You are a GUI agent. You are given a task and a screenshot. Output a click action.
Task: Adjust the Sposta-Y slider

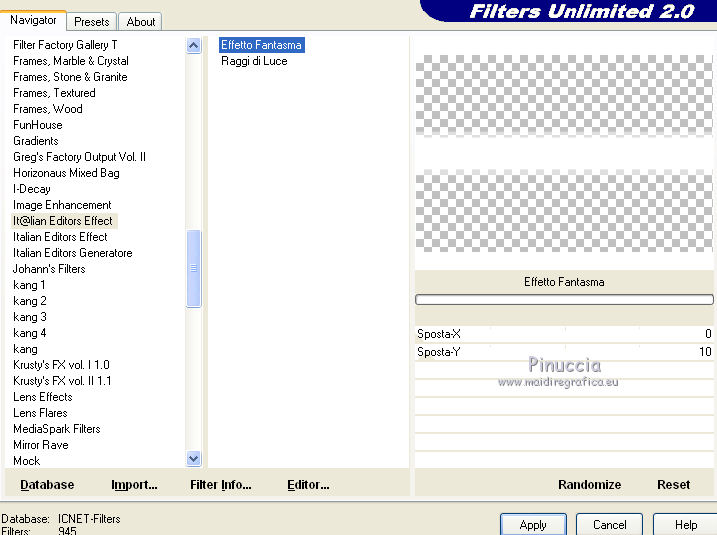(564, 352)
